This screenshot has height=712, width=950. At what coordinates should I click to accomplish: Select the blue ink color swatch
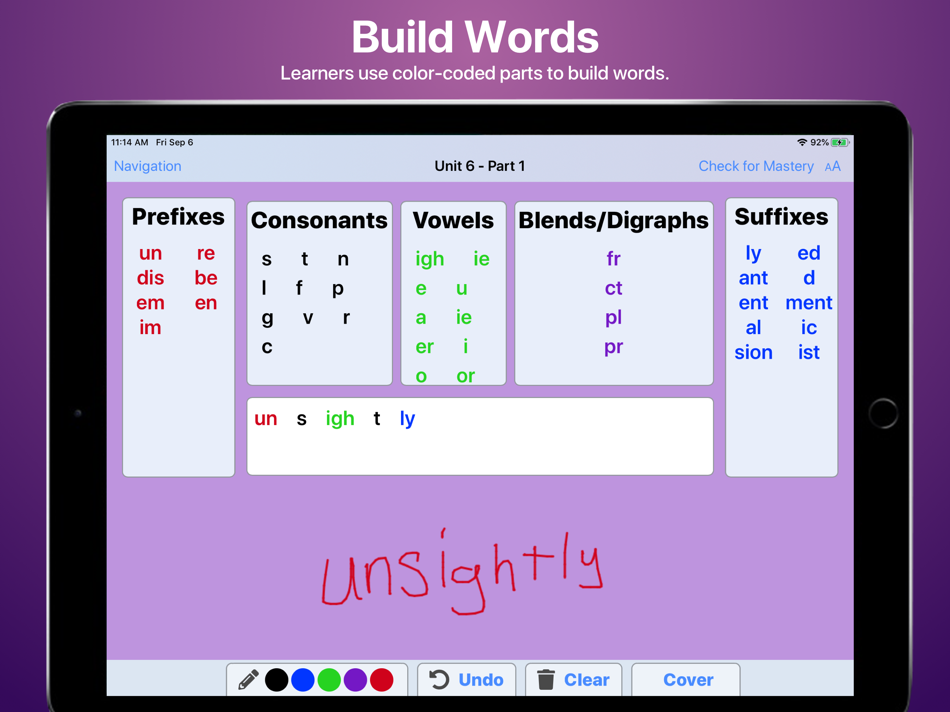pos(303,679)
